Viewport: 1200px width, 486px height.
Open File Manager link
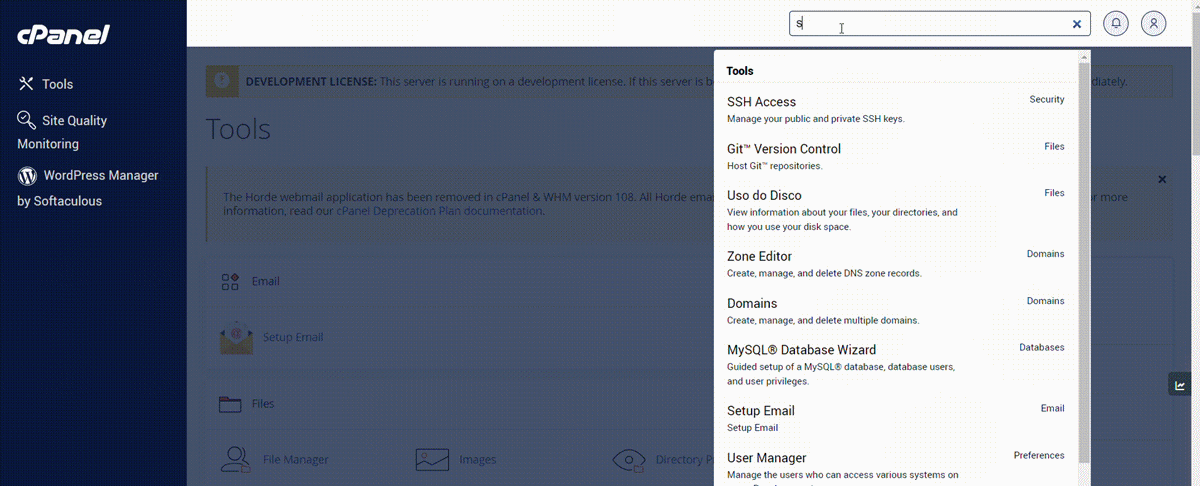point(296,460)
